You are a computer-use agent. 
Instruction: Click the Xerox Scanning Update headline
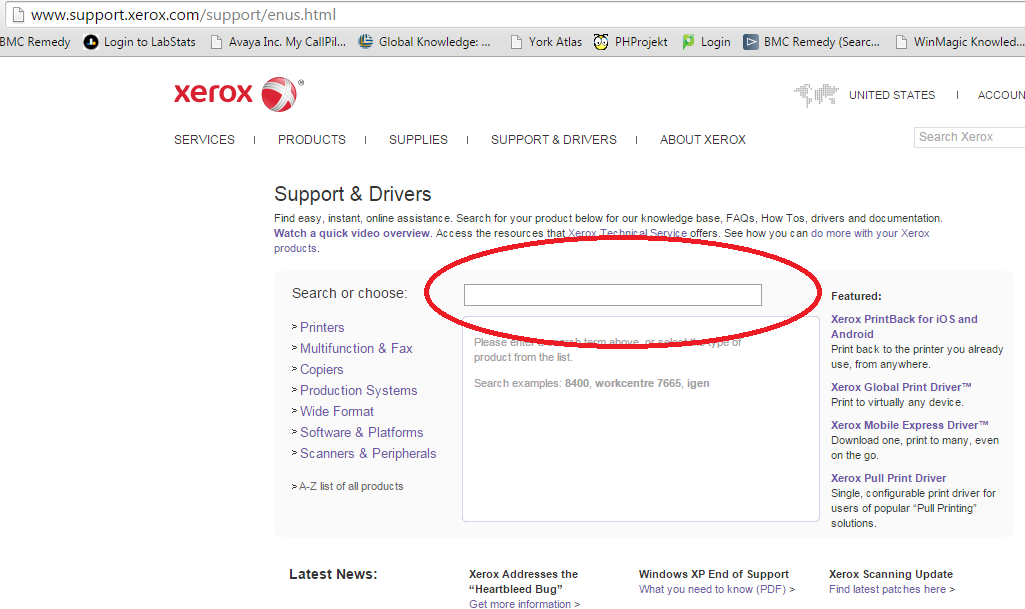tap(891, 574)
